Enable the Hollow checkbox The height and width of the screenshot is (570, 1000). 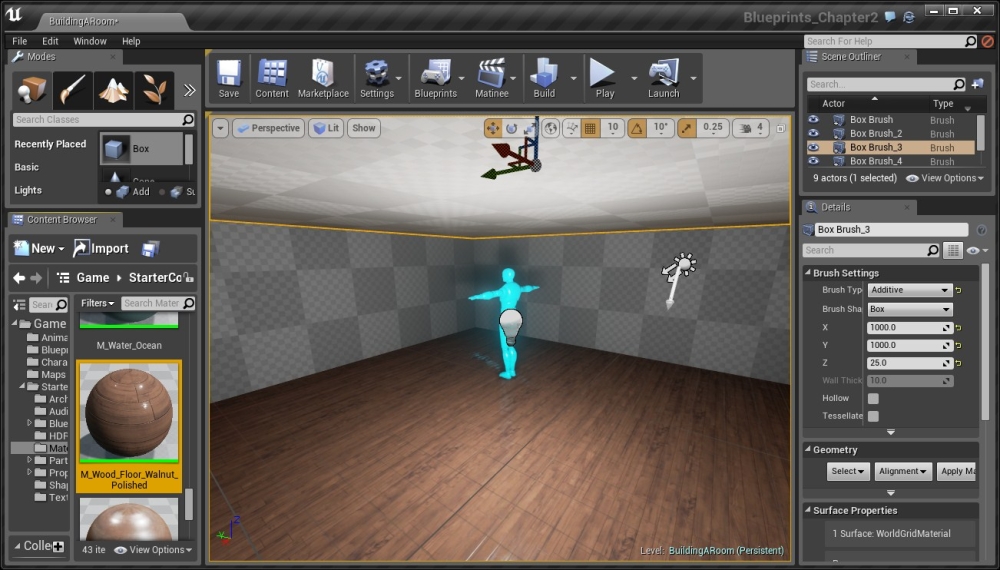[x=873, y=398]
